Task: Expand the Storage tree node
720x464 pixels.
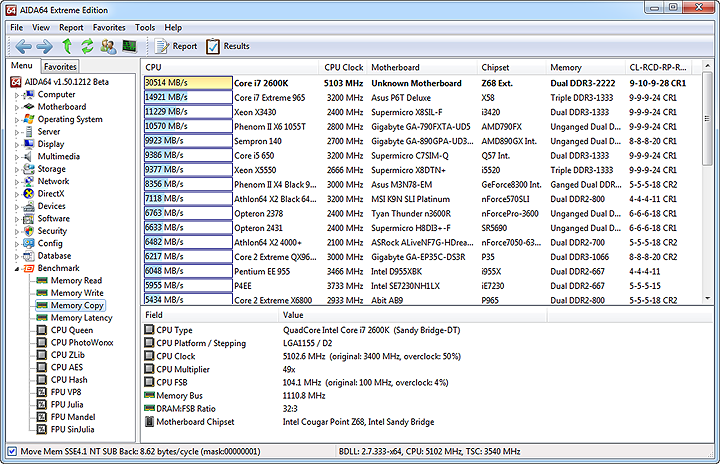Action: [17, 170]
